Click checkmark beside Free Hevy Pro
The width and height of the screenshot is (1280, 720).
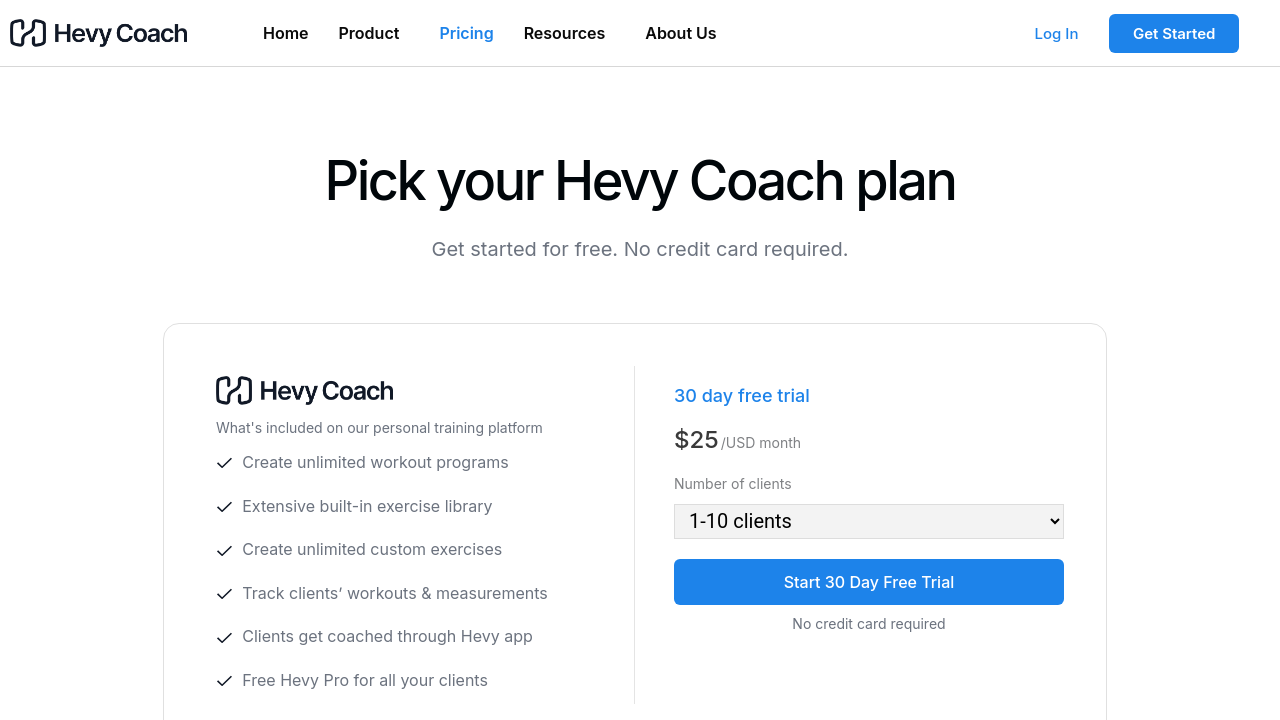(x=225, y=681)
